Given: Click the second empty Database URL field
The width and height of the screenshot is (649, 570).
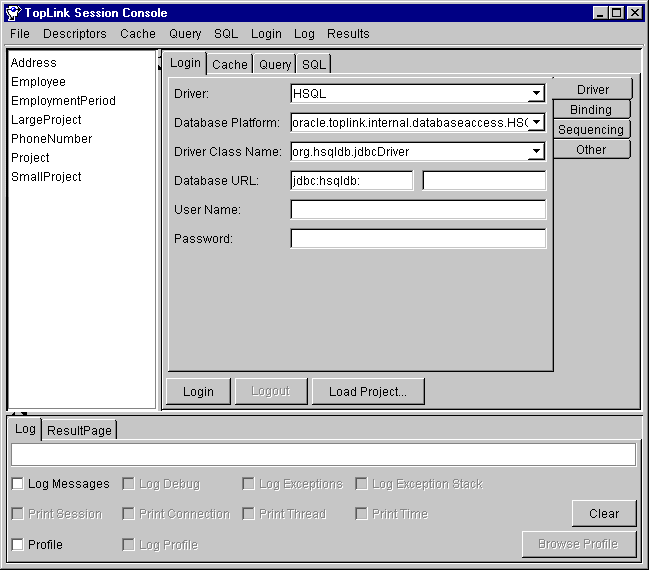Looking at the screenshot, I should pos(484,180).
